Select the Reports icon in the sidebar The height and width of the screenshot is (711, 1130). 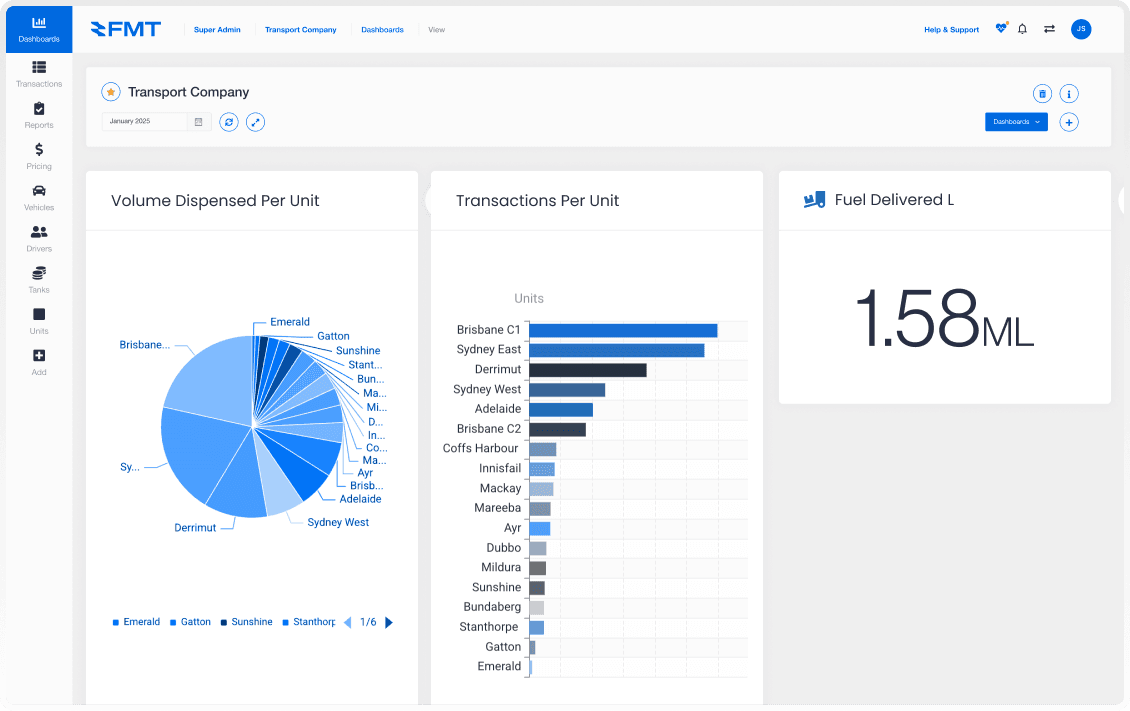coord(38,113)
